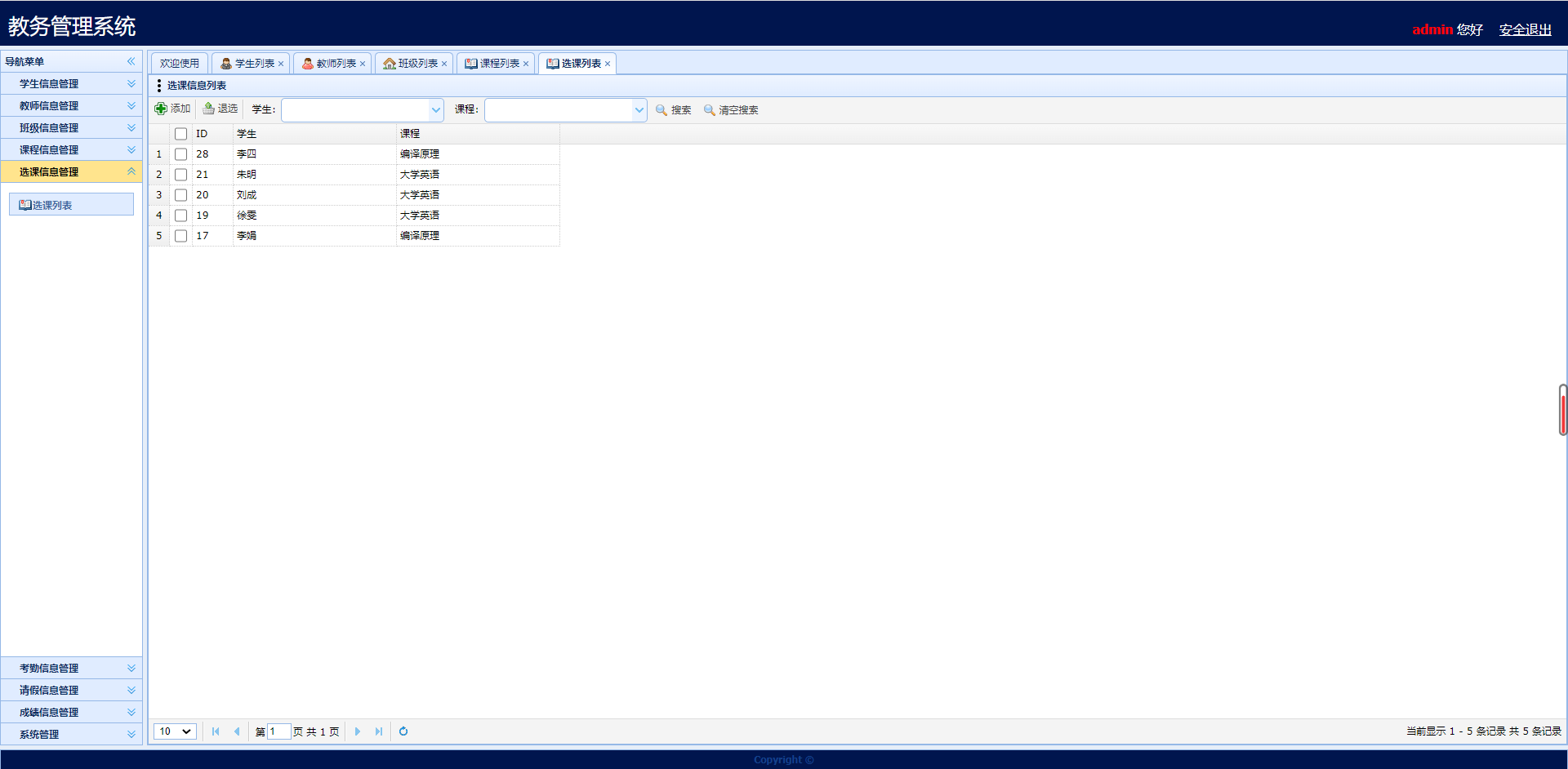Click the 学生 search input field
Screen dimensions: 1568x769
pos(355,109)
